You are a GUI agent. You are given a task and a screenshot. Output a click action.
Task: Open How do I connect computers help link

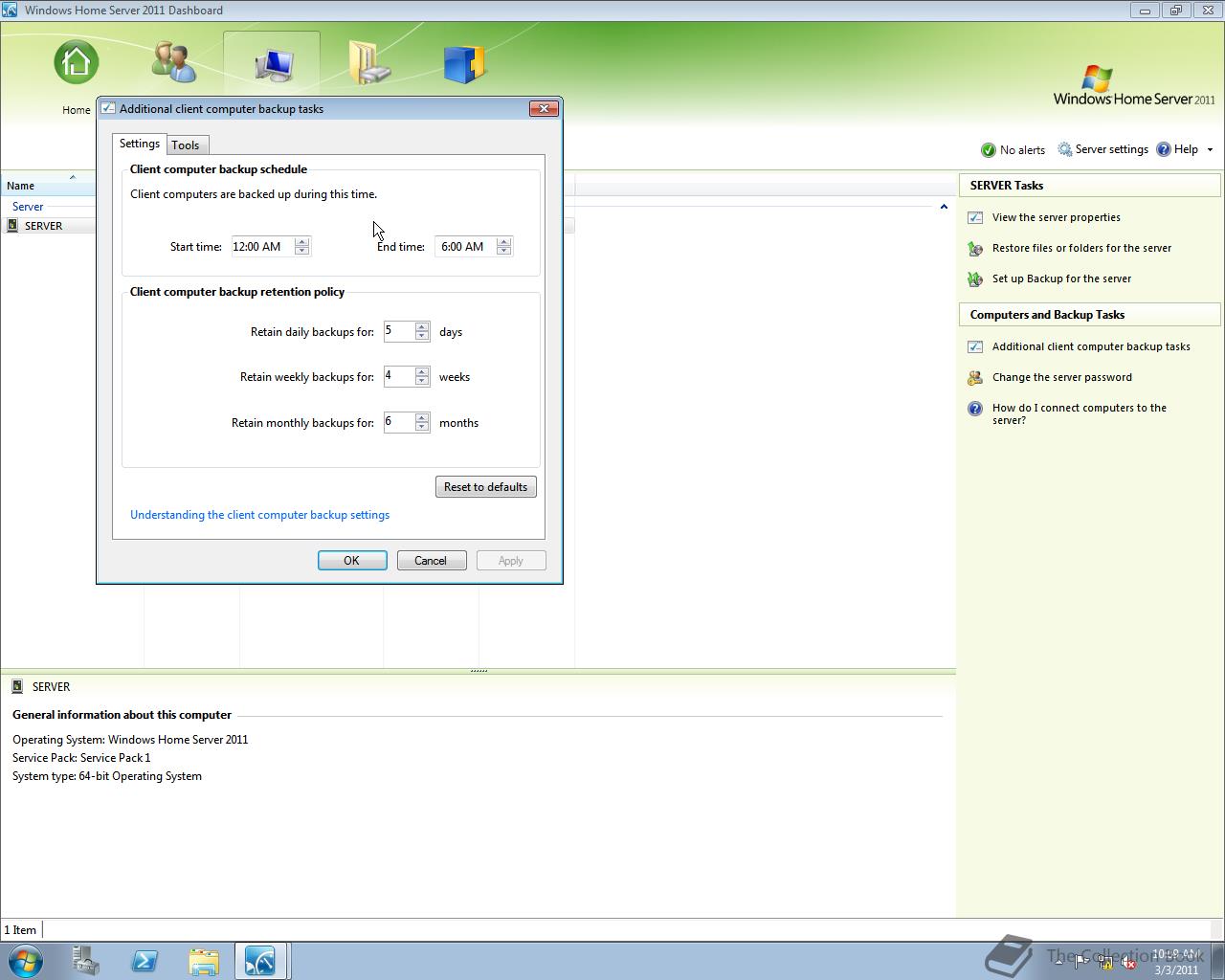[1080, 413]
